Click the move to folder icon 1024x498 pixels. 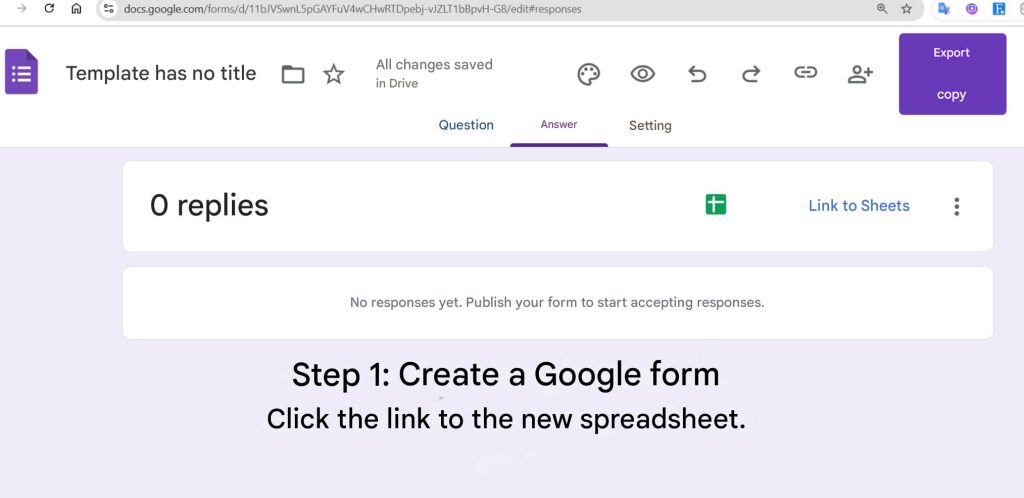click(x=293, y=74)
